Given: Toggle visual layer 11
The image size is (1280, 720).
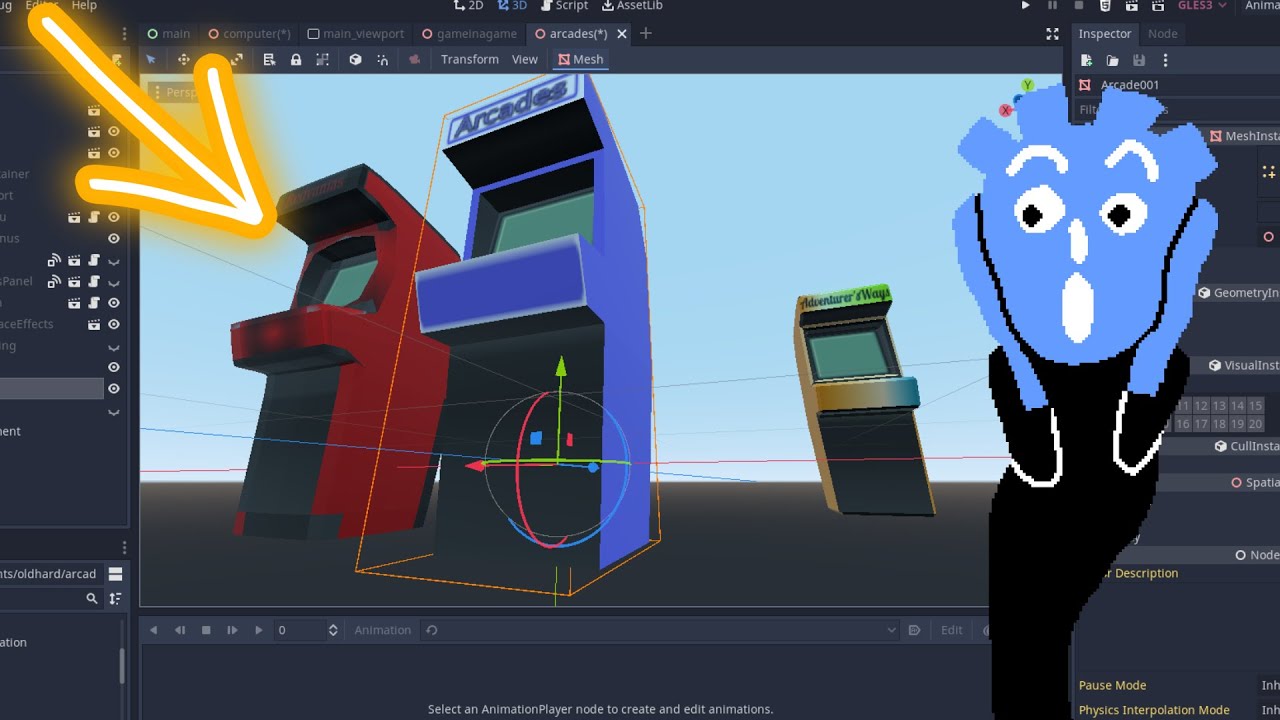Looking at the screenshot, I should [1183, 406].
